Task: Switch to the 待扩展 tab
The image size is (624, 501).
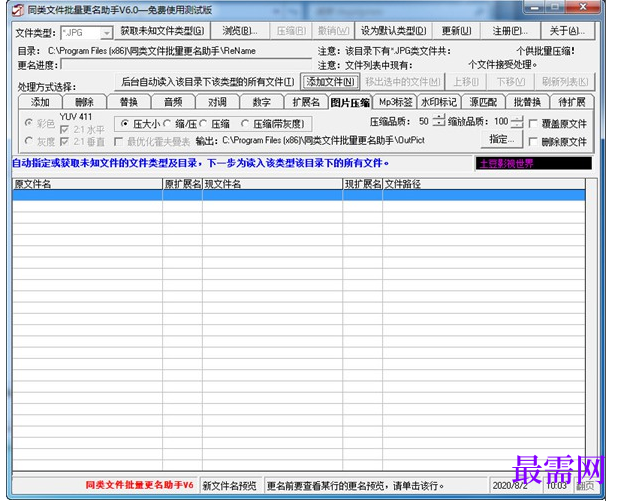Action: 571,102
